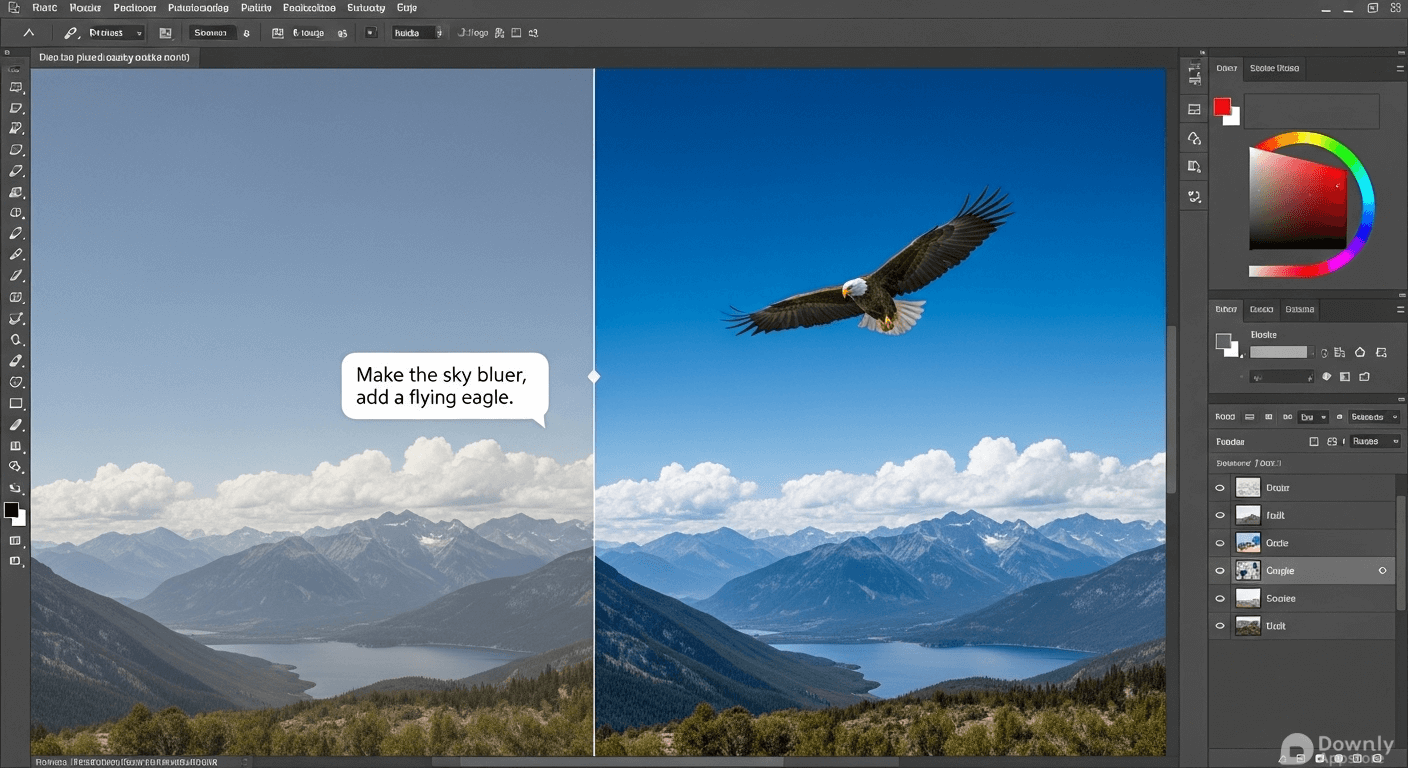
Task: Toggle visibility of the bottom 'Ucit' layer
Action: coord(1219,626)
